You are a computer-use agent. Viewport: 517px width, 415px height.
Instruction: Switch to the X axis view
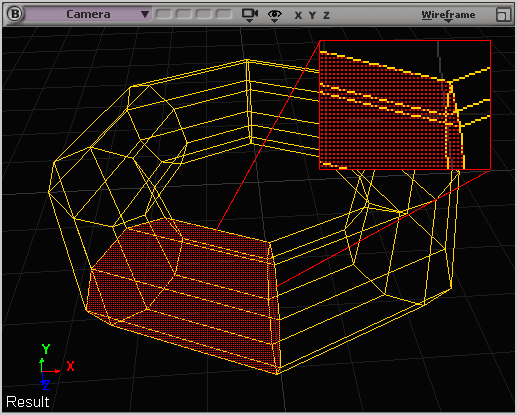tap(298, 15)
